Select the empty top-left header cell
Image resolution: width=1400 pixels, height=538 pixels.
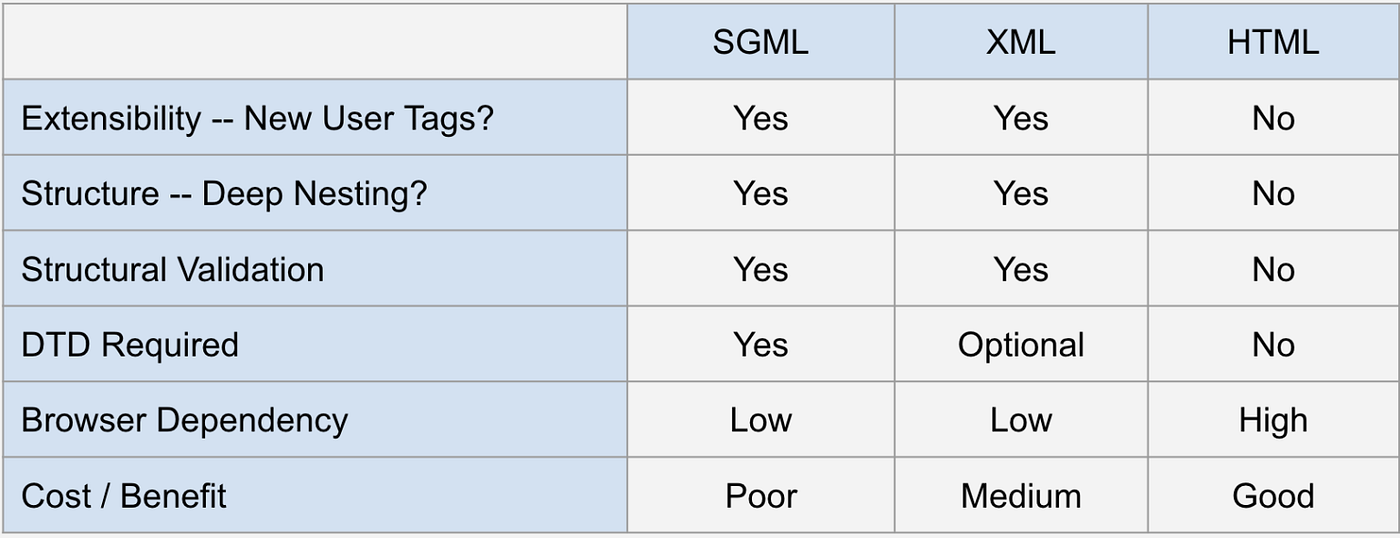(x=315, y=42)
